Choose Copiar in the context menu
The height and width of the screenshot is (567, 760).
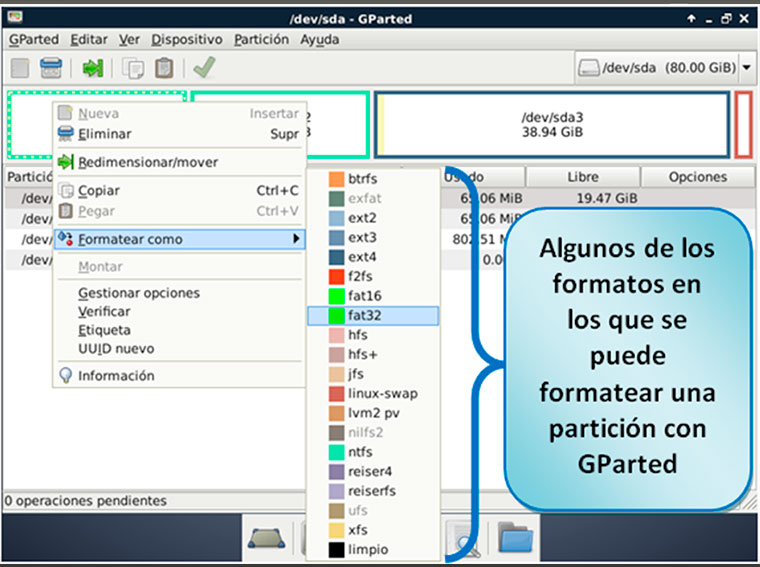coord(179,190)
